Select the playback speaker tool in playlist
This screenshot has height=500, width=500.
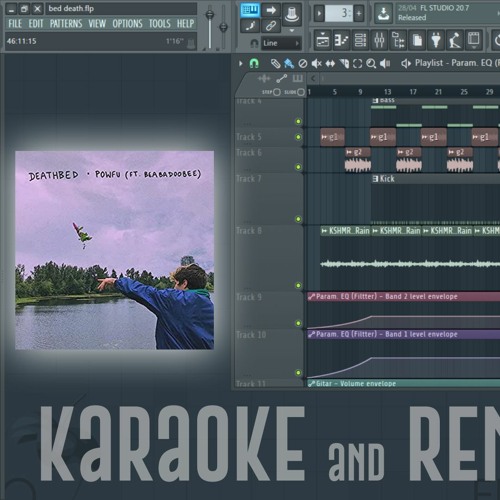click(385, 63)
